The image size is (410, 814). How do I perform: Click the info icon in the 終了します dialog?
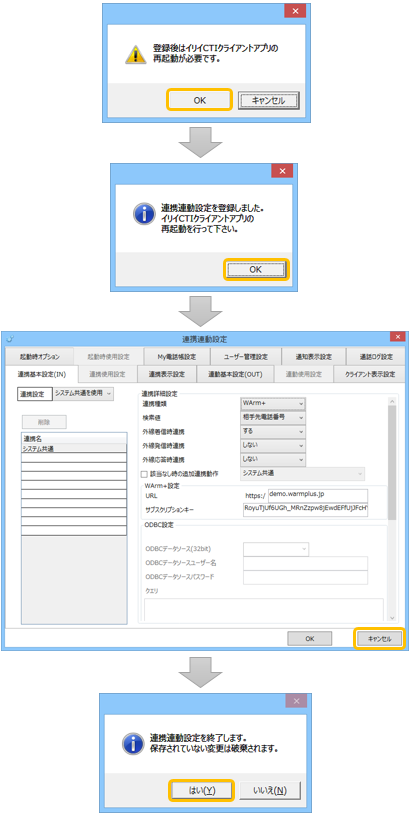click(133, 743)
